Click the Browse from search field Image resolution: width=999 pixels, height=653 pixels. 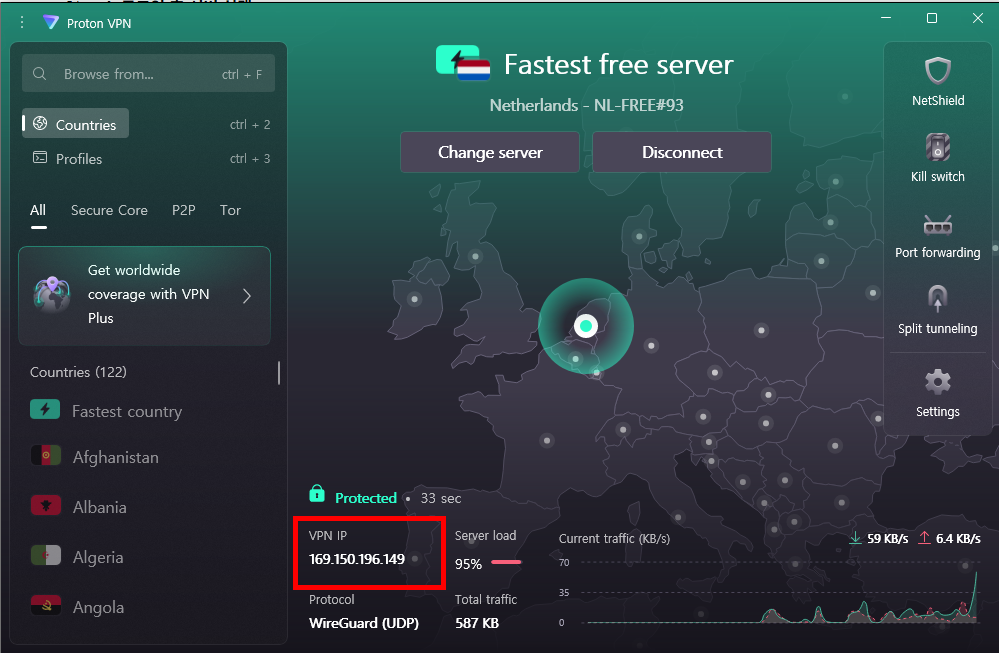pyautogui.click(x=148, y=73)
